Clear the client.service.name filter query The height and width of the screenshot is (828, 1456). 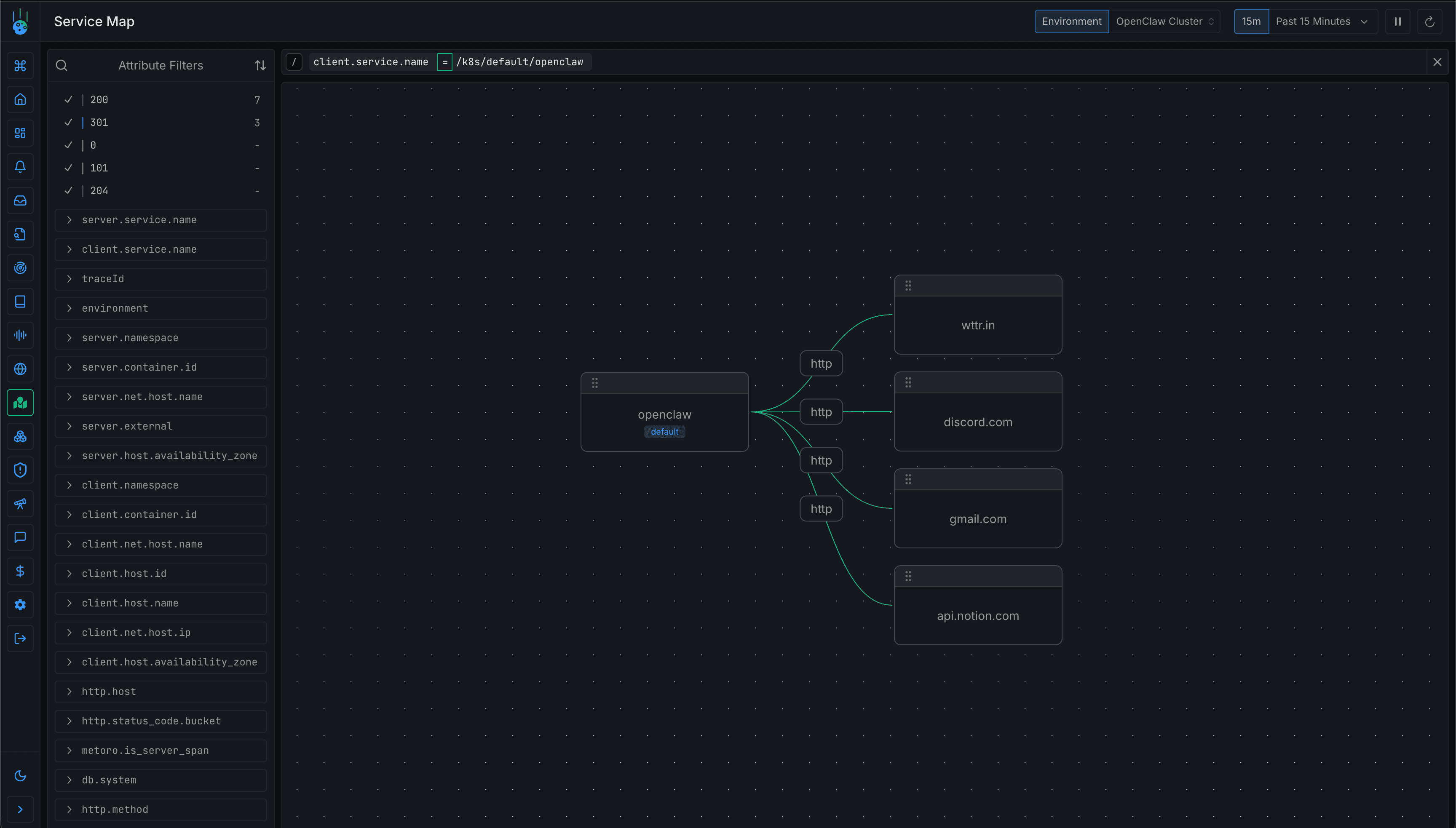pos(1437,61)
